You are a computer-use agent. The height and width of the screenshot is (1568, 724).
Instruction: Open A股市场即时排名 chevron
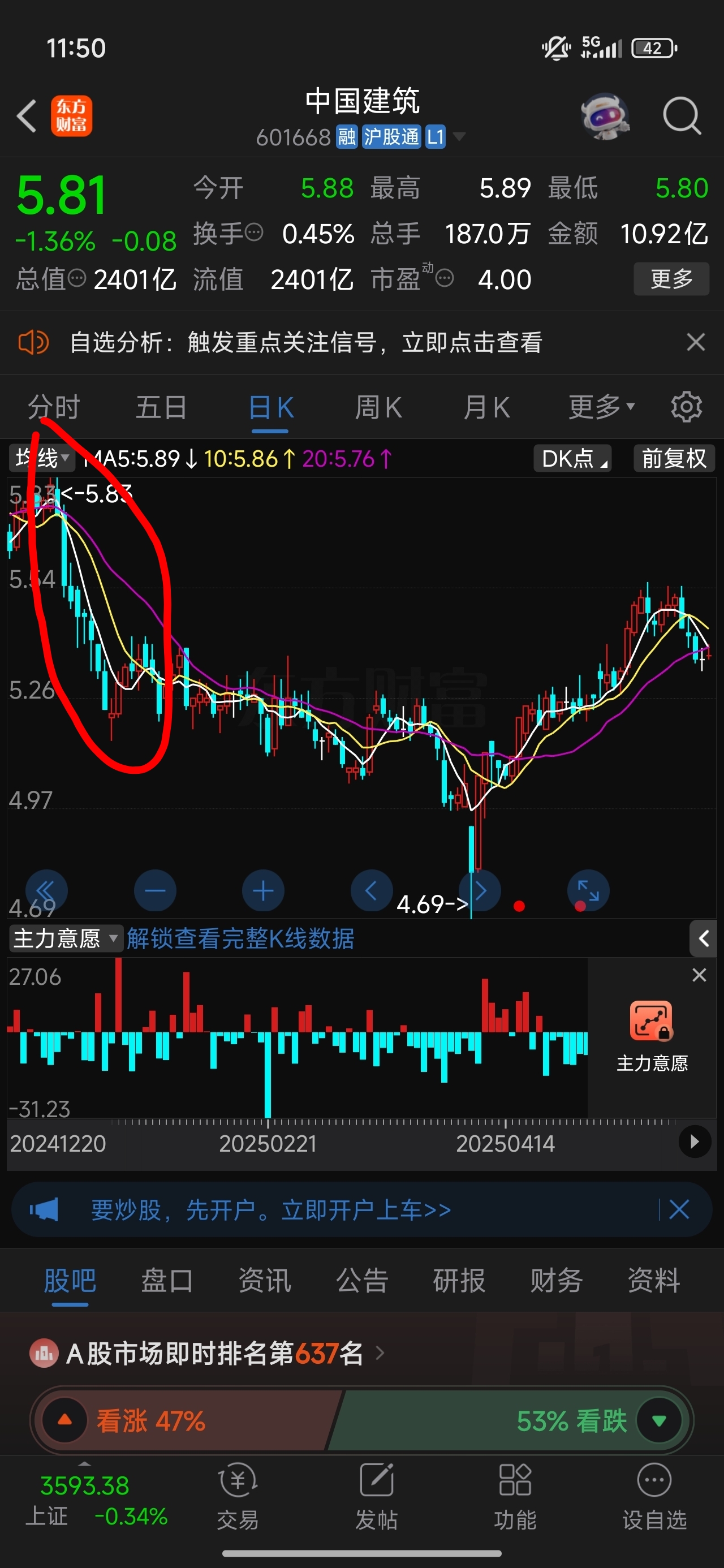[381, 1354]
